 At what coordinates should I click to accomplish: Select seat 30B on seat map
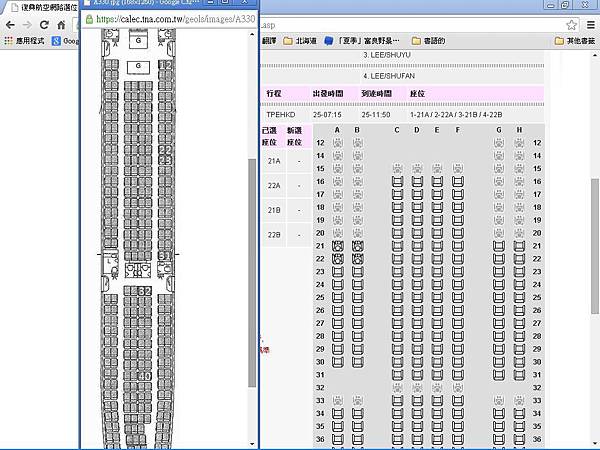tap(357, 362)
